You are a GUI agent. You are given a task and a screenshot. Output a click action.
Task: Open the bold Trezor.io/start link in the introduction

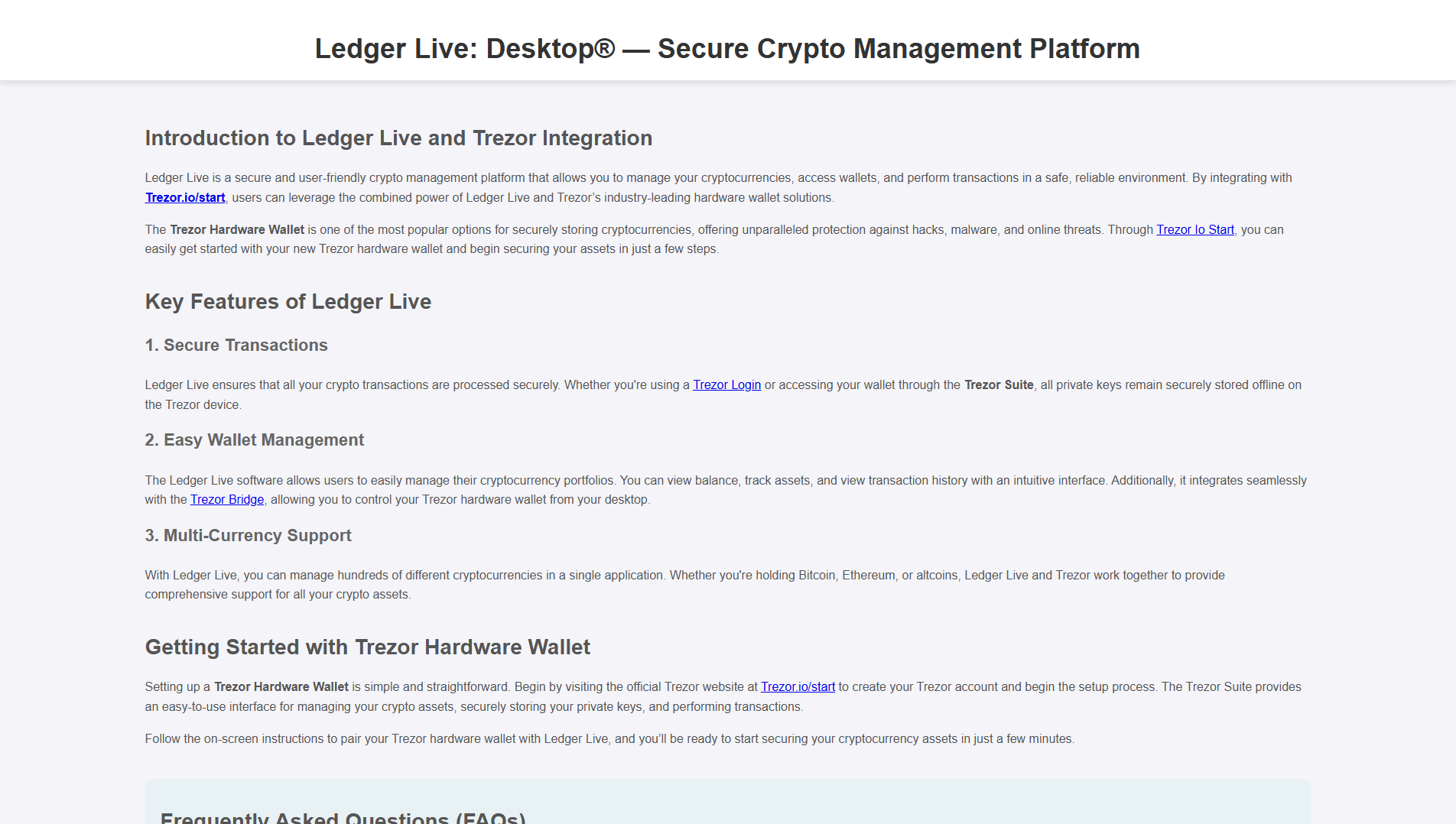[x=185, y=197]
